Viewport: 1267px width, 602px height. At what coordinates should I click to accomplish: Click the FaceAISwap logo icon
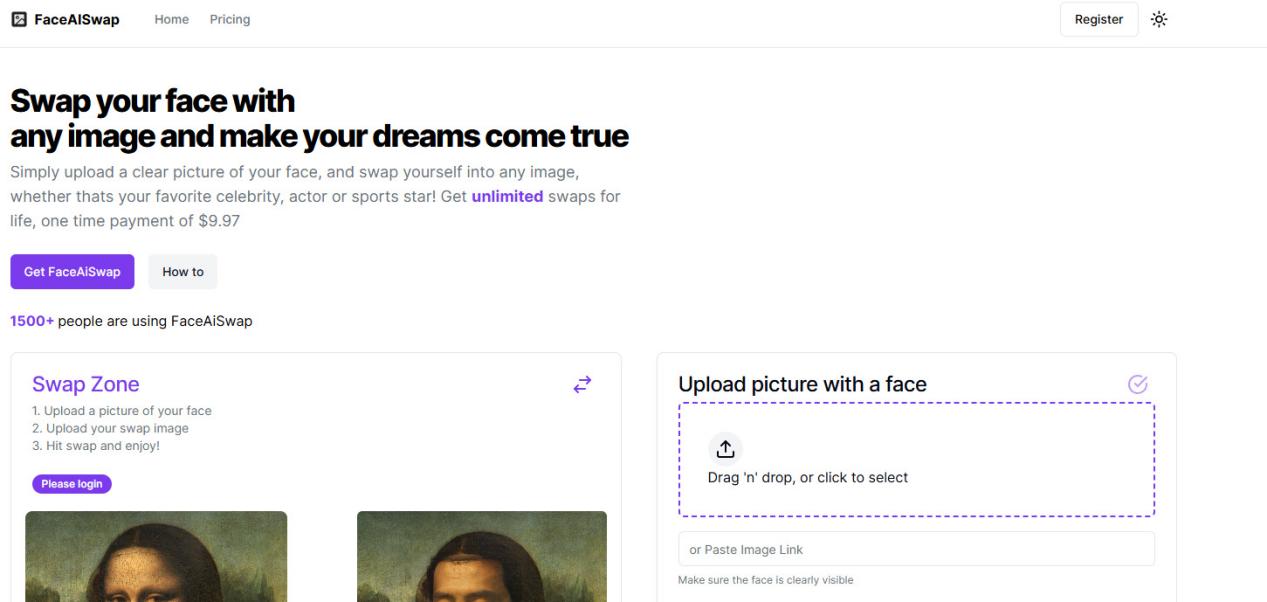[x=18, y=19]
